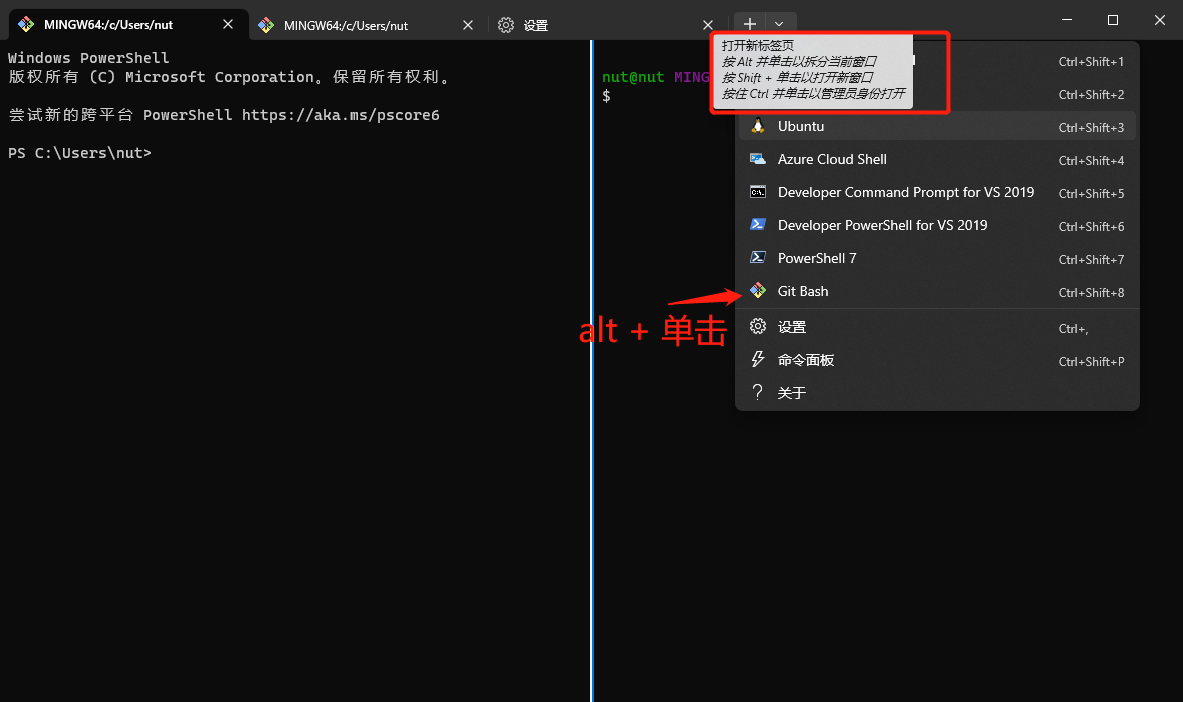Close the first MINGW64 tab
Image resolution: width=1183 pixels, height=702 pixels.
click(x=228, y=24)
